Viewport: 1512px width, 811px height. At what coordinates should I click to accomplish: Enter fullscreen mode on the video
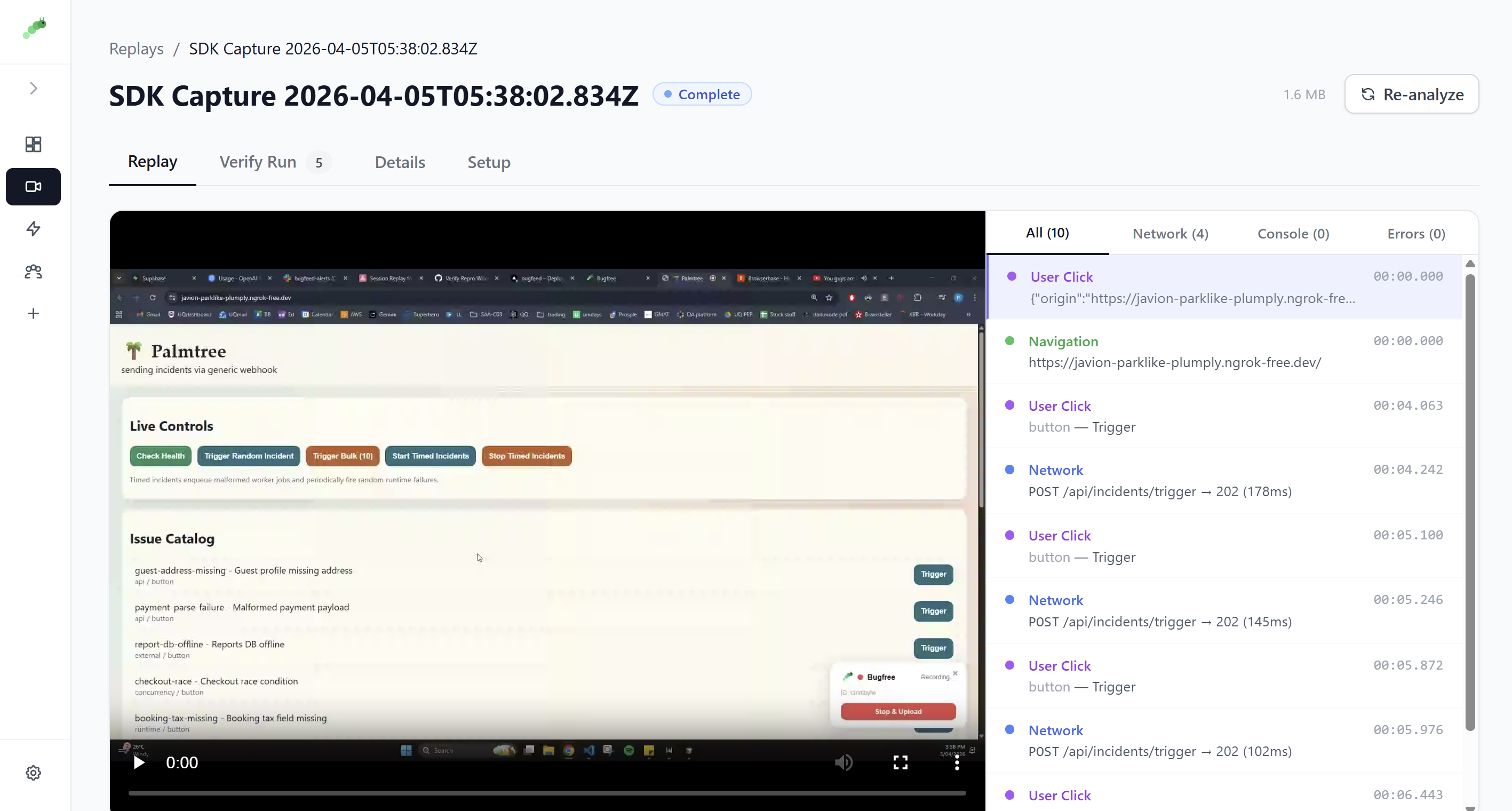901,762
